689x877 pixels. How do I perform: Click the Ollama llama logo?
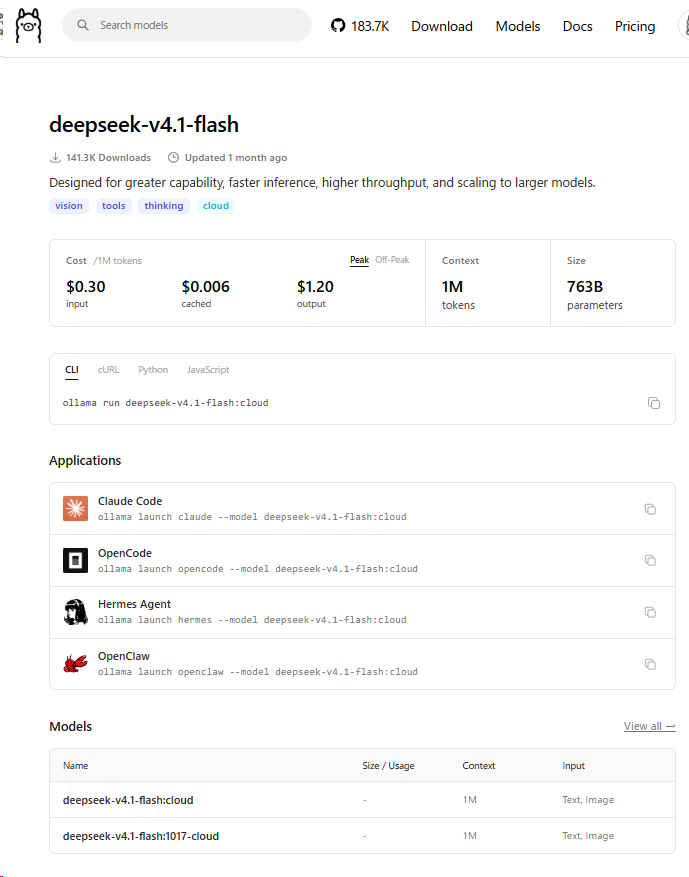[29, 26]
